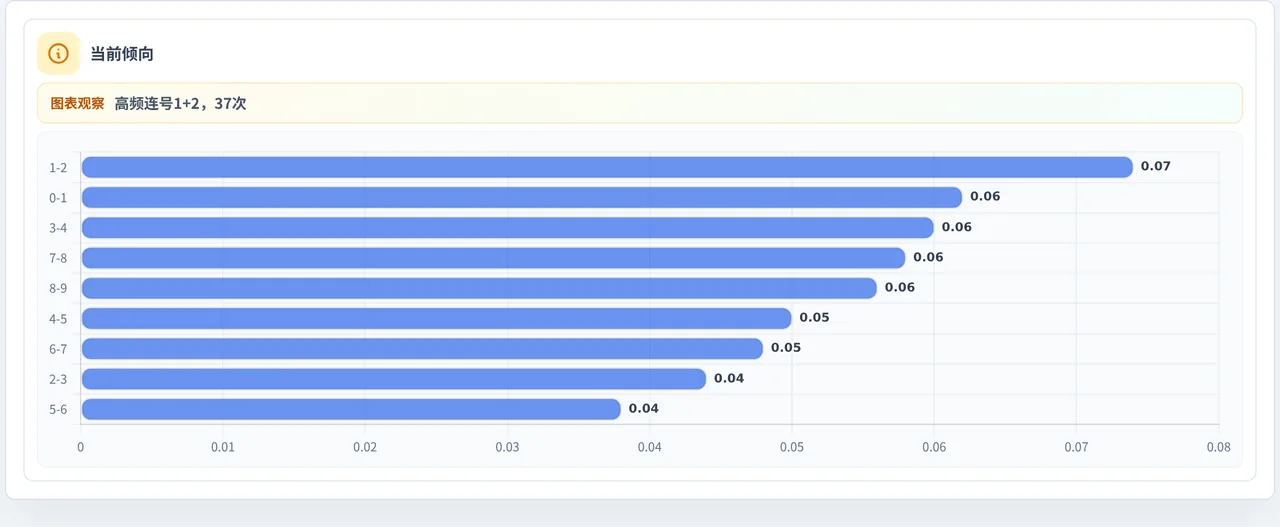1280x527 pixels.
Task: Click the 0.07 value label of bar 1-2
Action: [x=1155, y=166]
